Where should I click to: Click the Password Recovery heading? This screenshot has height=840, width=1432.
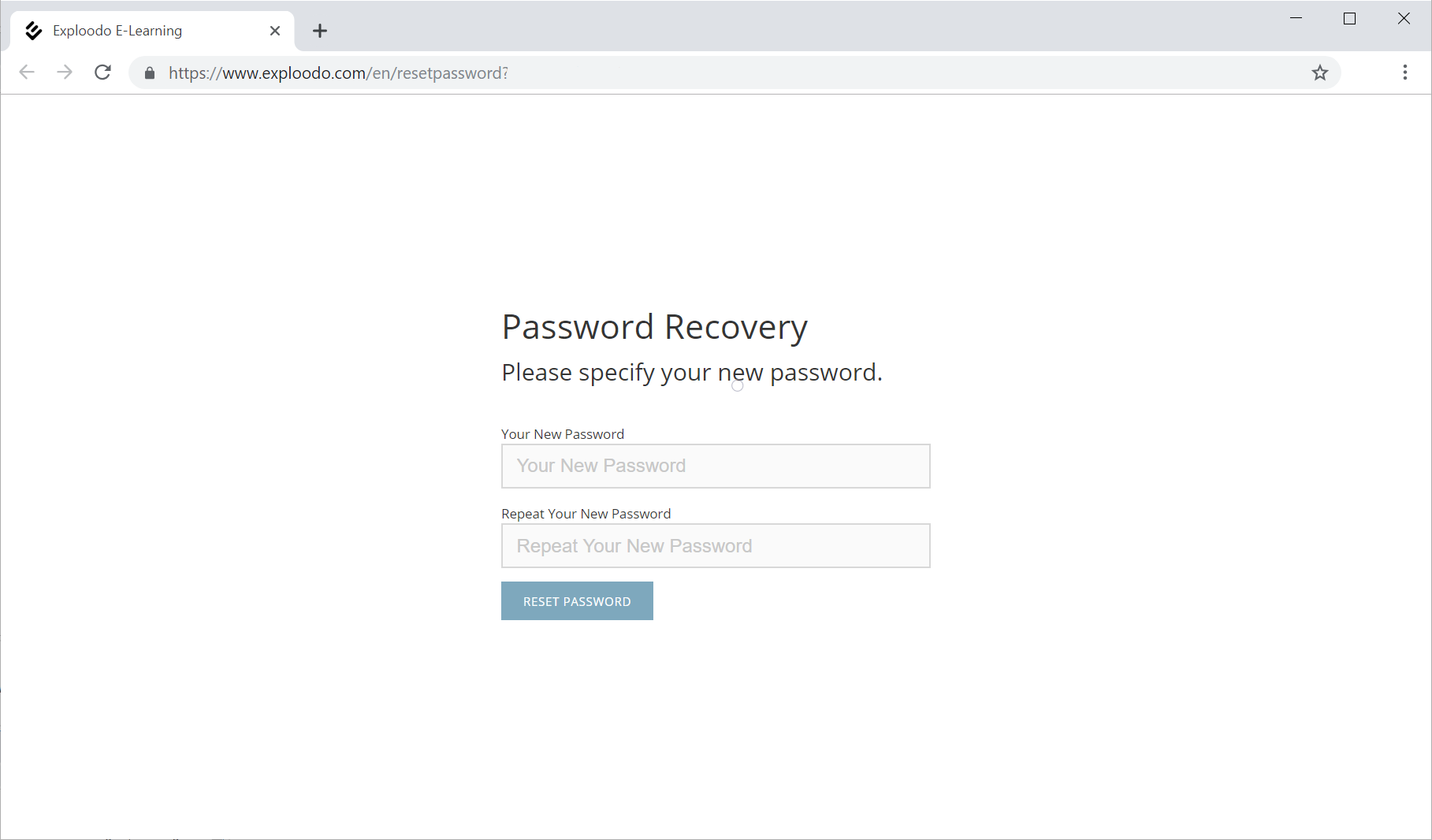(x=654, y=327)
